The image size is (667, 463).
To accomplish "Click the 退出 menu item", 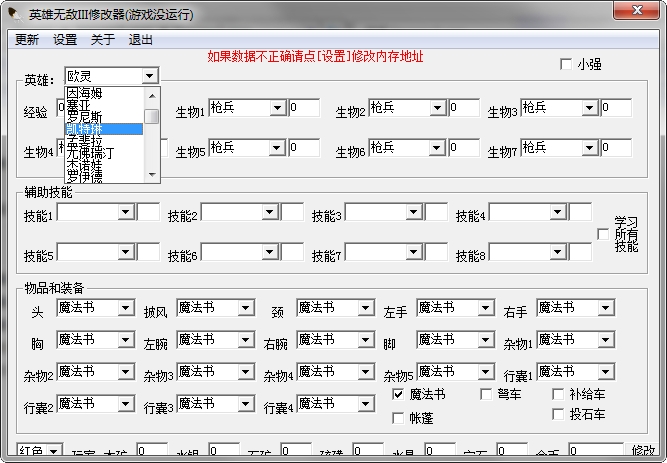I will (140, 40).
